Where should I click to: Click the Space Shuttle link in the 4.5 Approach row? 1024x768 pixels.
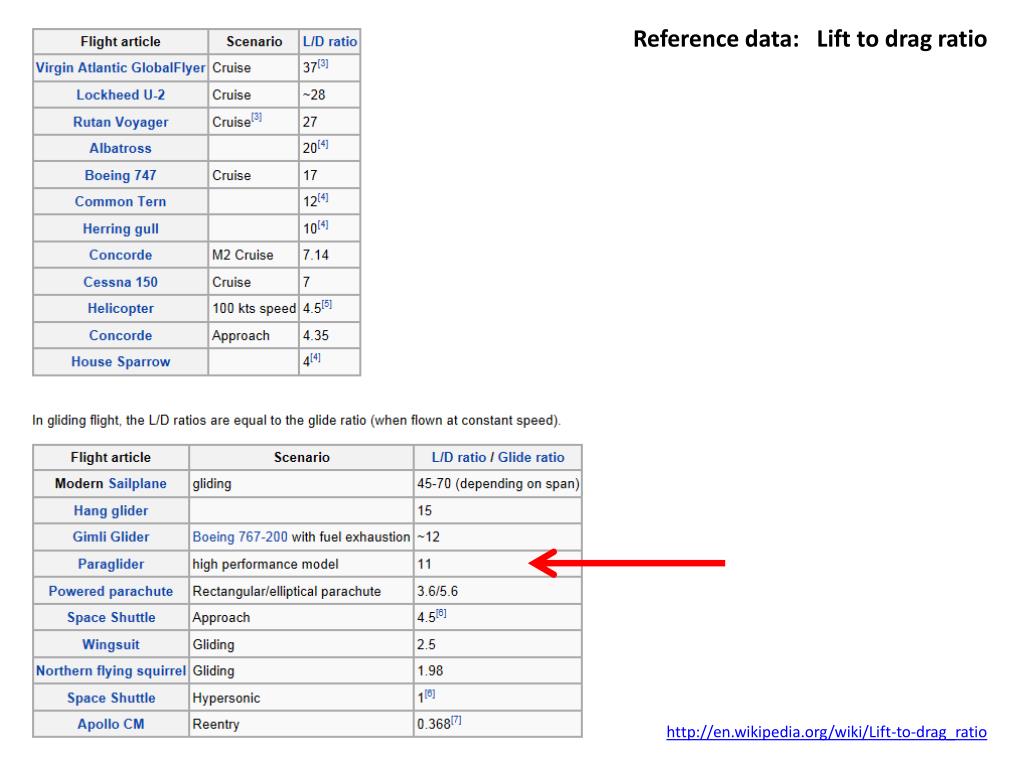point(111,618)
